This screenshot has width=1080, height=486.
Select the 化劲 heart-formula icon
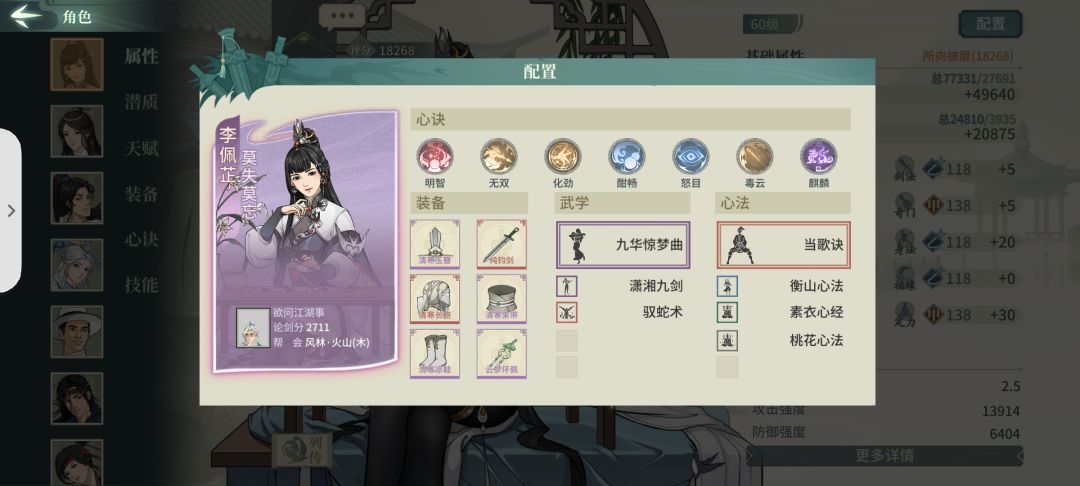pyautogui.click(x=563, y=156)
